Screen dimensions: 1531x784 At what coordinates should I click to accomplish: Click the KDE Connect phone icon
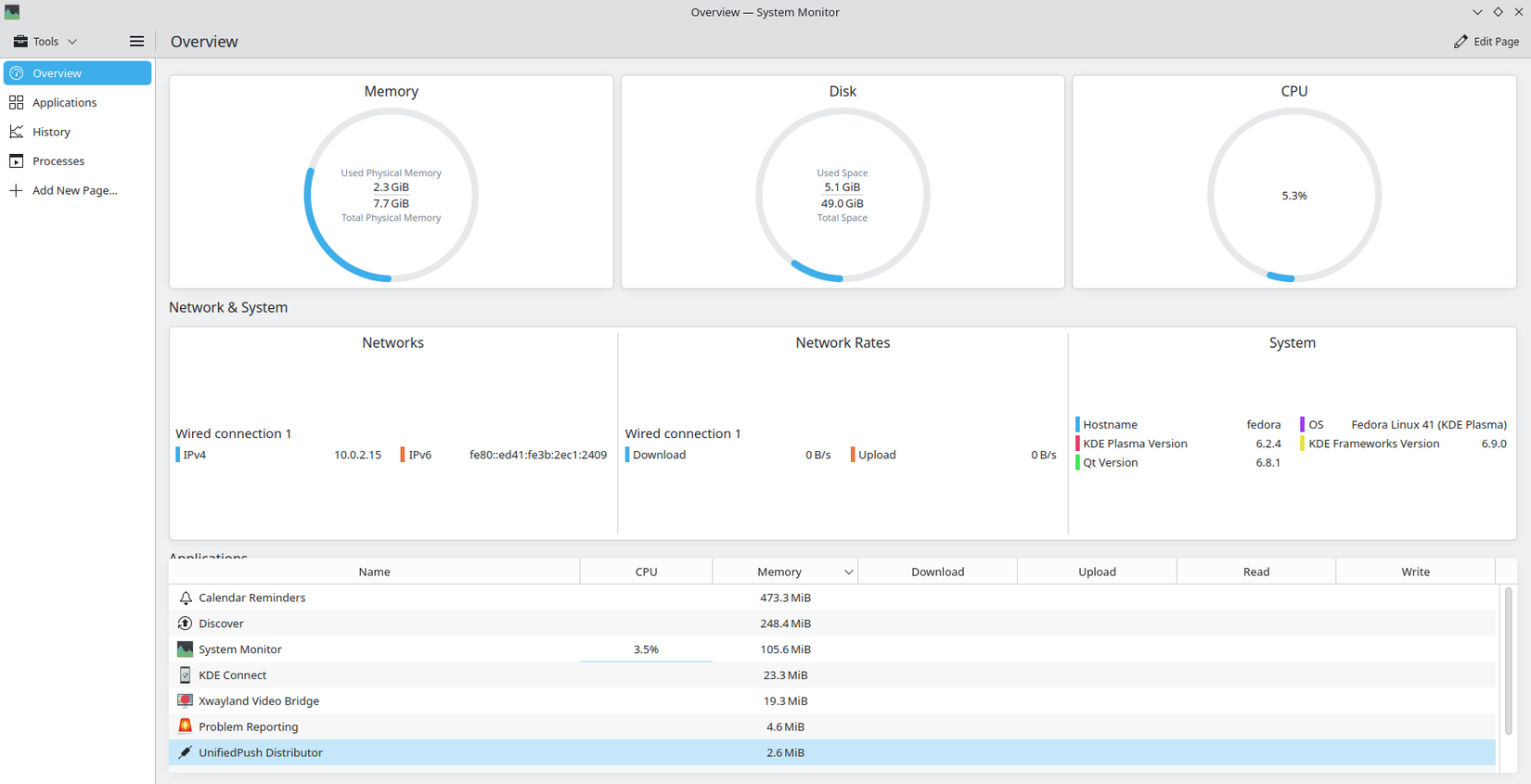[185, 675]
